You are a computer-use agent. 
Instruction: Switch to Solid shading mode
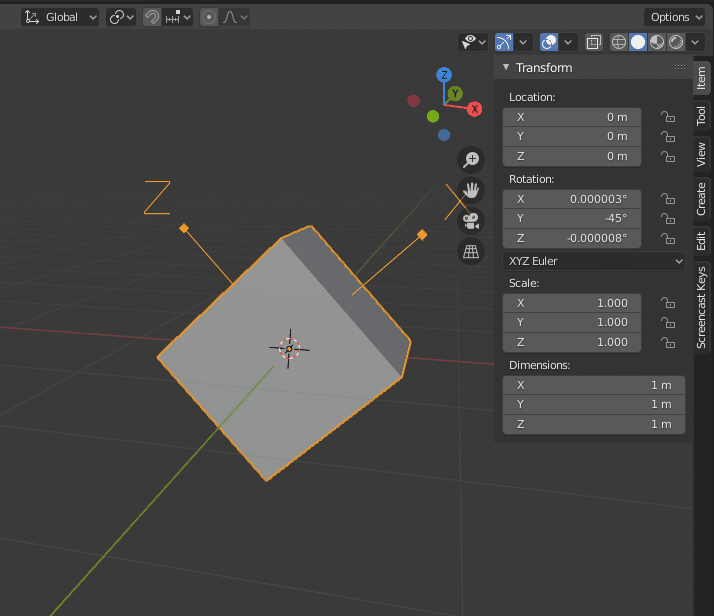tap(638, 42)
